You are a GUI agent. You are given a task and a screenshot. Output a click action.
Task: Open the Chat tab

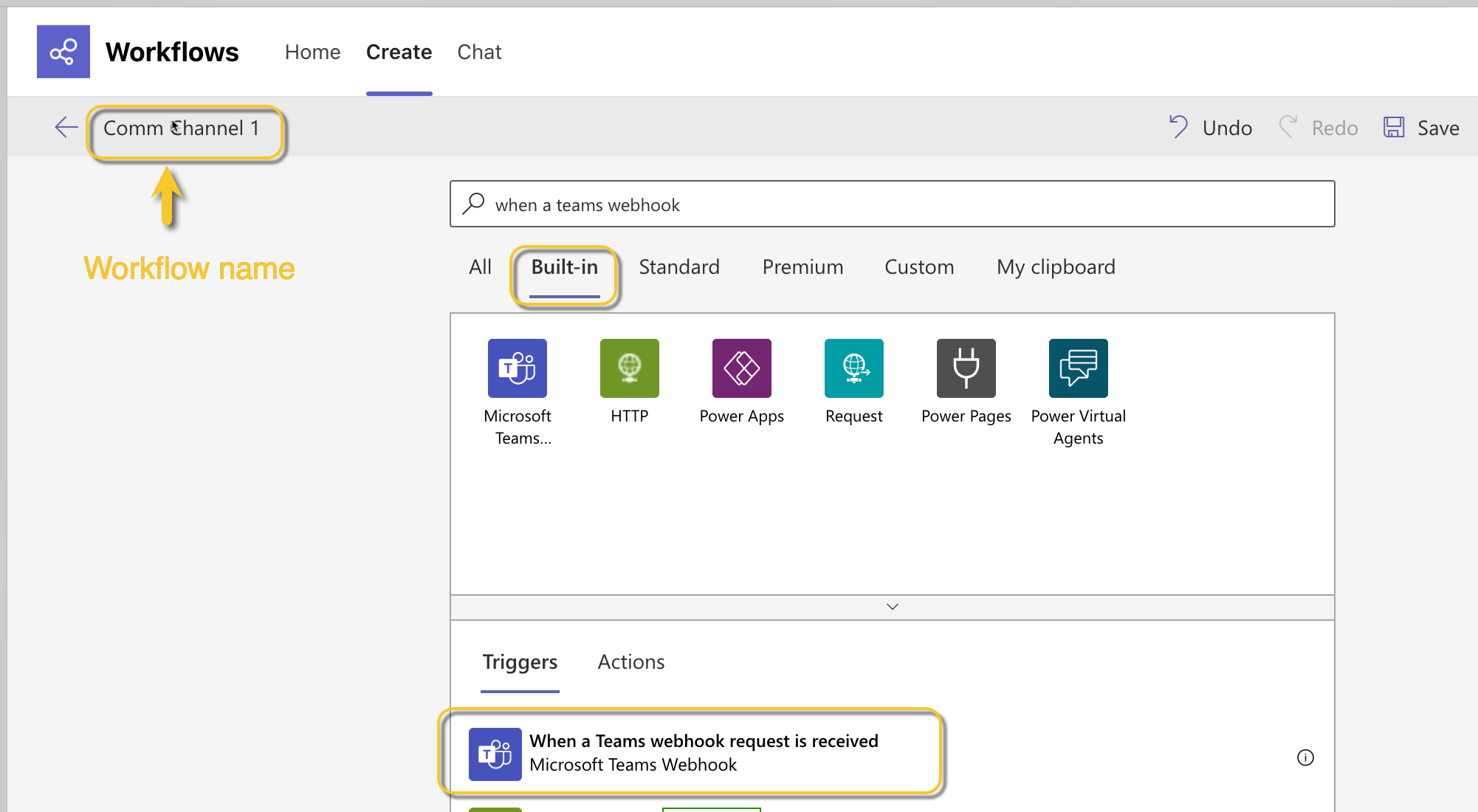click(479, 52)
